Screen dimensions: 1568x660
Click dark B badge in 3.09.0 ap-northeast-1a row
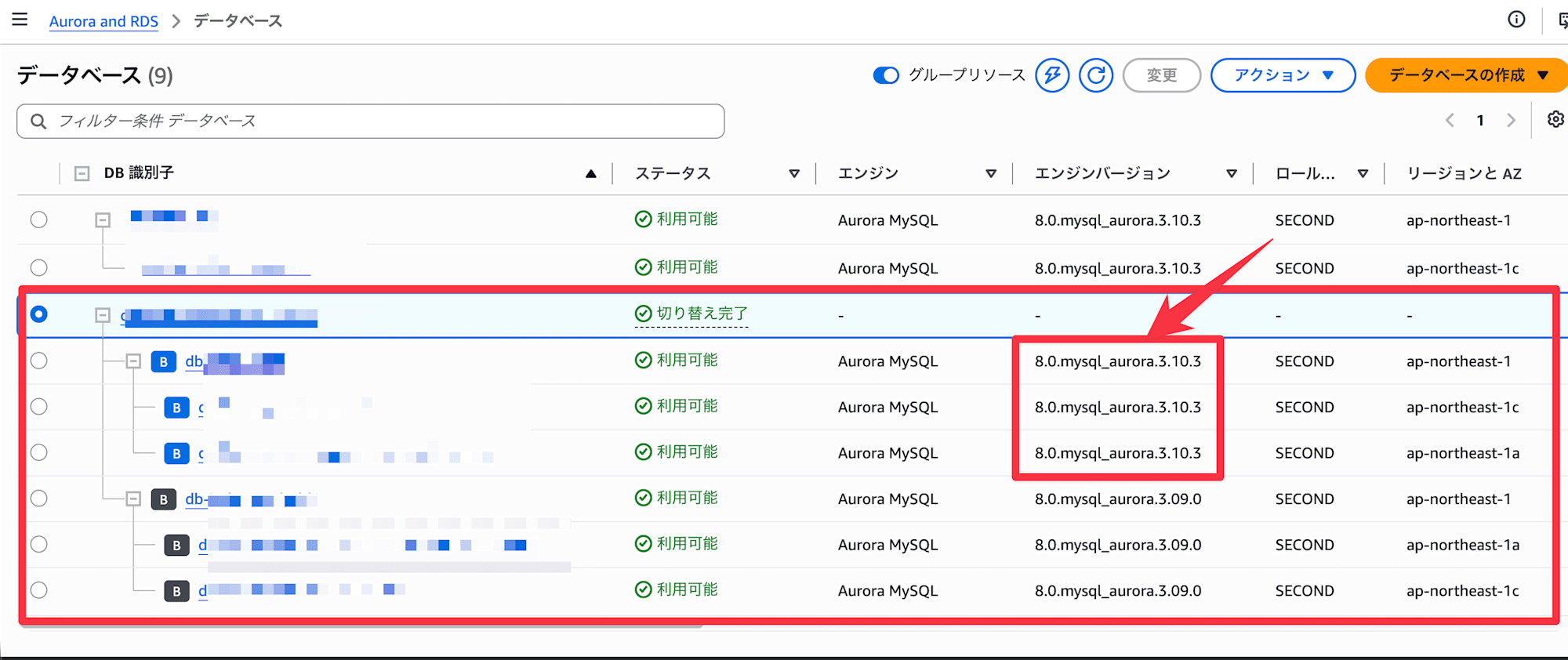point(176,545)
